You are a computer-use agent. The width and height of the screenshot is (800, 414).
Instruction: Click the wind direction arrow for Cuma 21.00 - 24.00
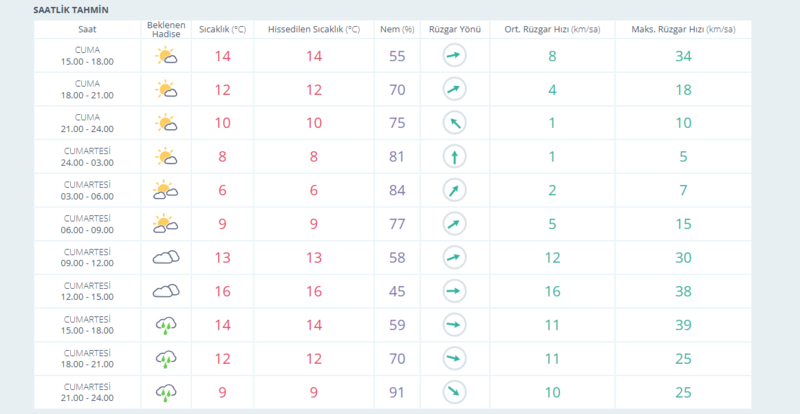tap(455, 123)
